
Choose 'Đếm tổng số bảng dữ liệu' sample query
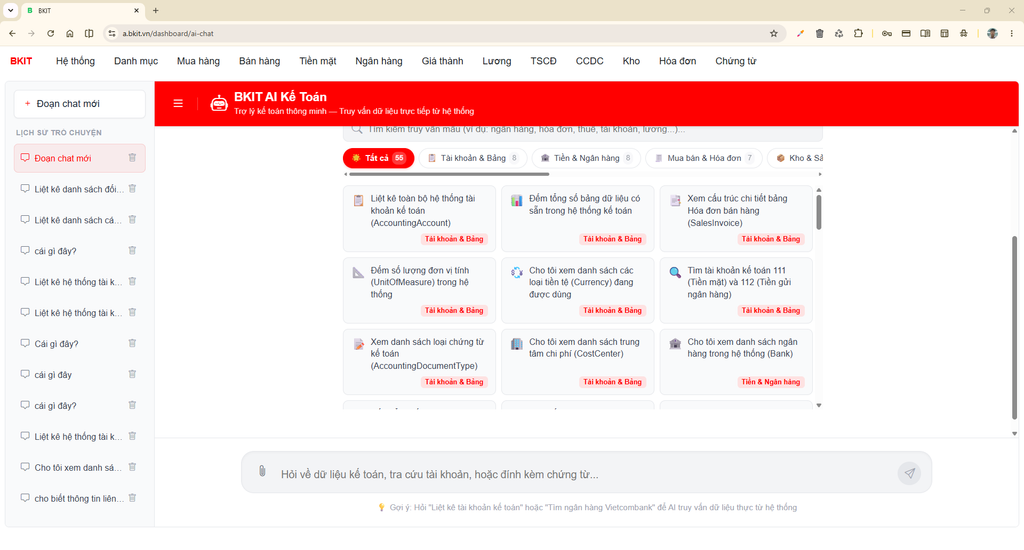[577, 218]
